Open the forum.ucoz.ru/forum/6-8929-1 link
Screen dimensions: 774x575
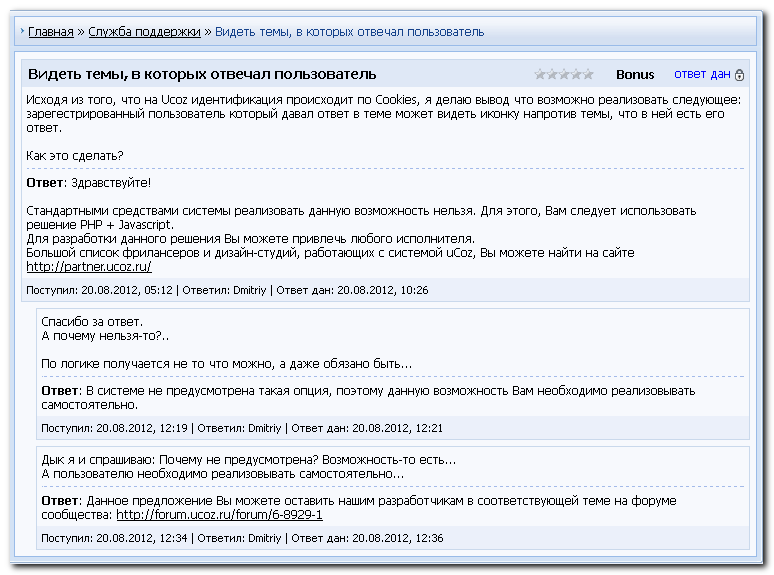219,515
